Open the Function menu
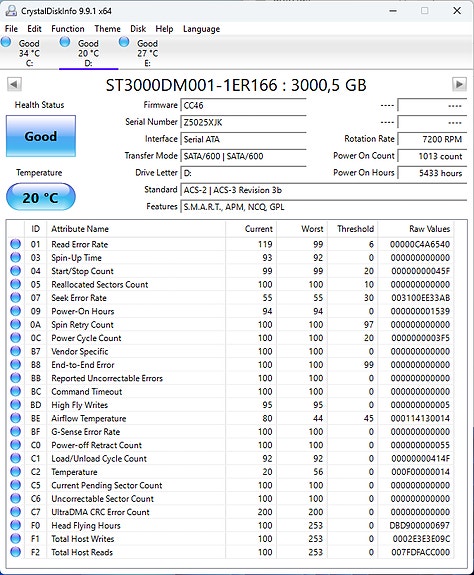 point(68,29)
